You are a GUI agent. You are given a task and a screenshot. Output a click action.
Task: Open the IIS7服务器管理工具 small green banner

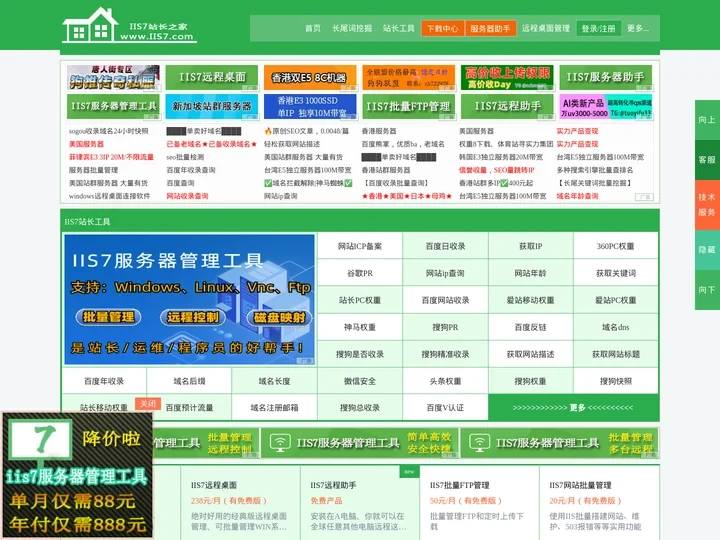(x=113, y=107)
